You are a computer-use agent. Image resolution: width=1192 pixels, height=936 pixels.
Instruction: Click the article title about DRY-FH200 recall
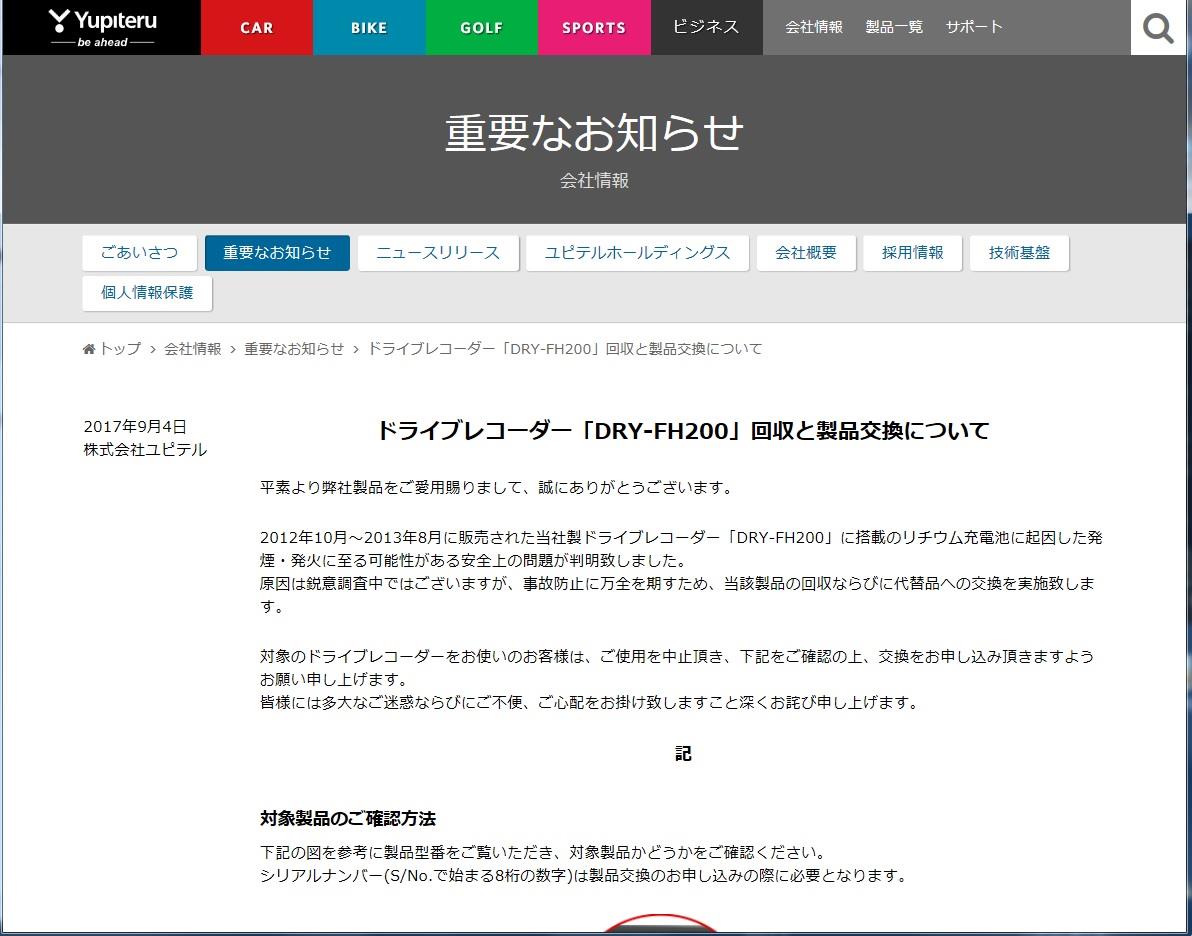pos(683,431)
